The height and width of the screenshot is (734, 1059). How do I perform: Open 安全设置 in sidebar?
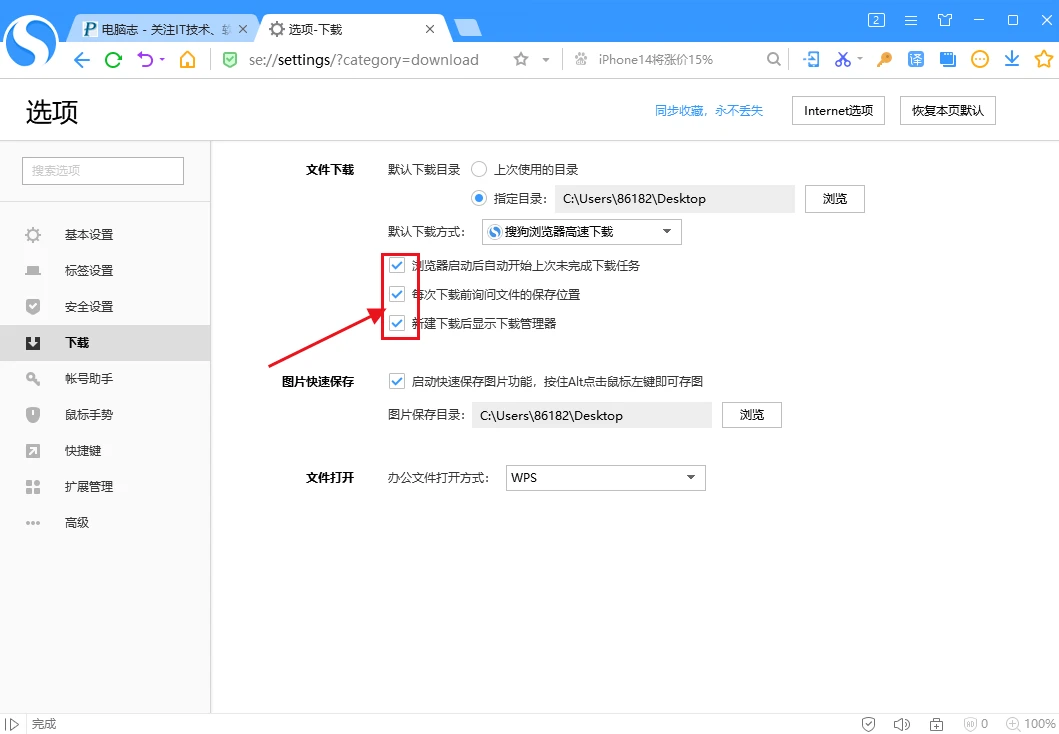(105, 307)
